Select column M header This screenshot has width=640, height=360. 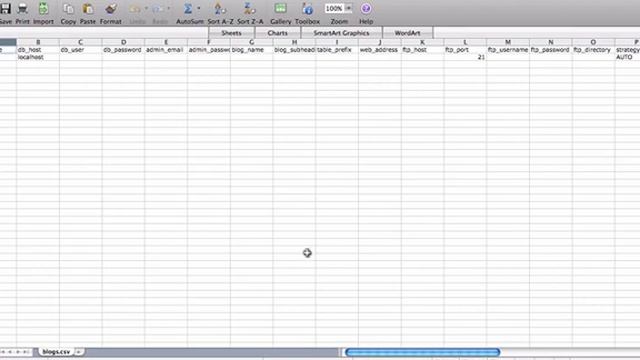(508, 42)
